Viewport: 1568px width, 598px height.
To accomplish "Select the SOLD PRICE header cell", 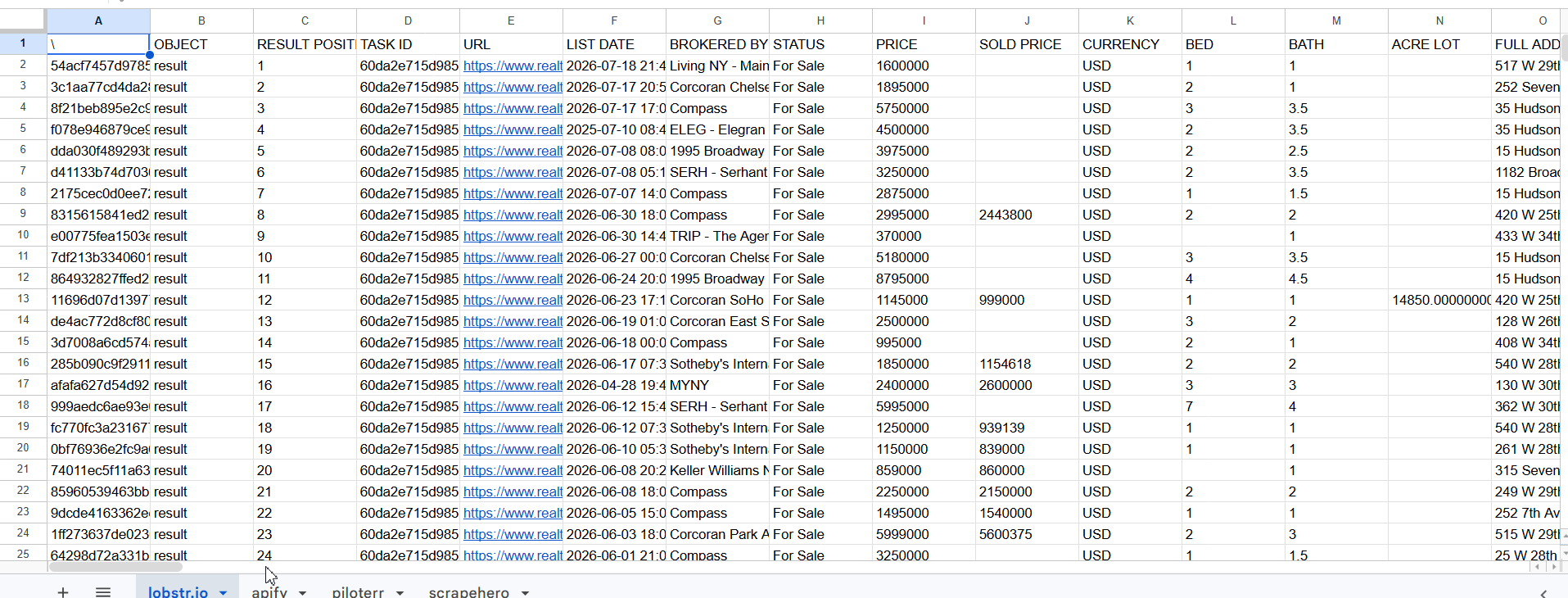I will coord(1027,44).
